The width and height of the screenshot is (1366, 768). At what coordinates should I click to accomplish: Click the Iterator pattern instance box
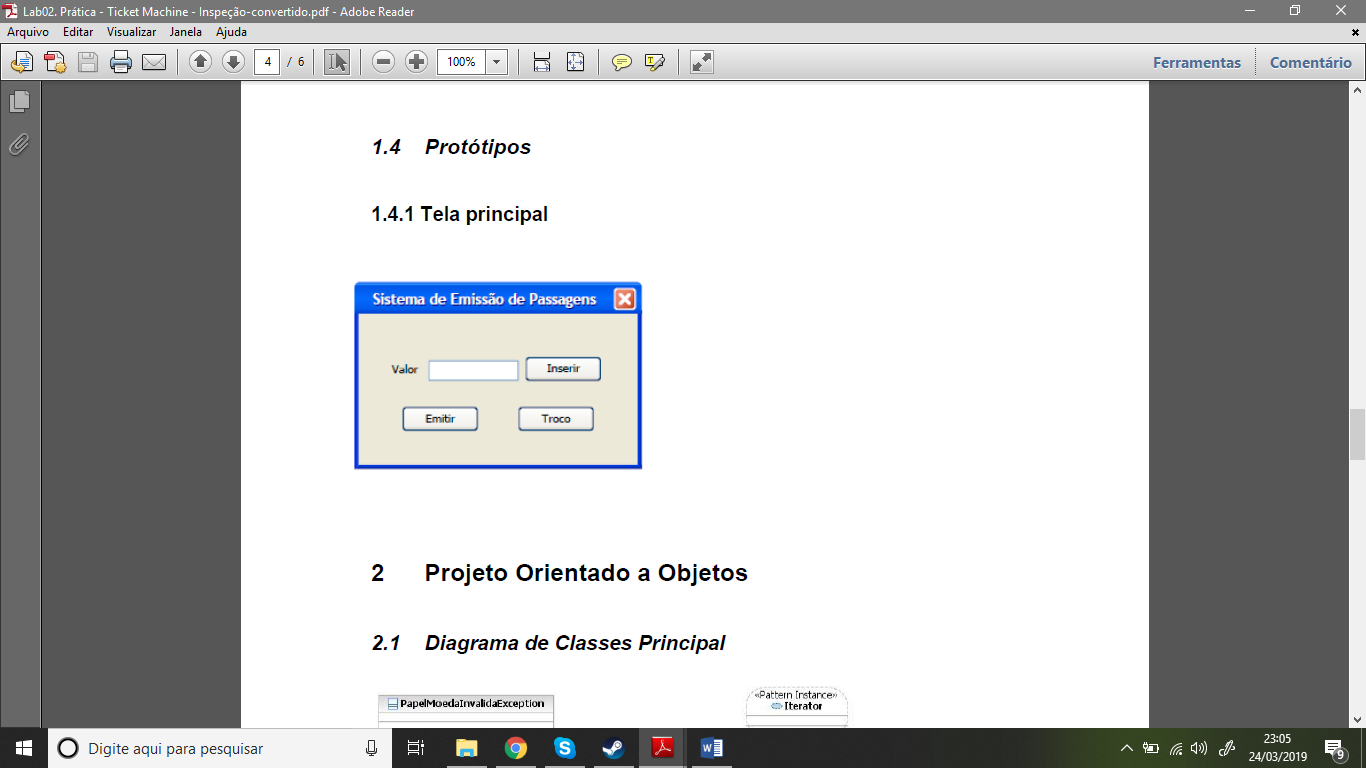tap(797, 706)
